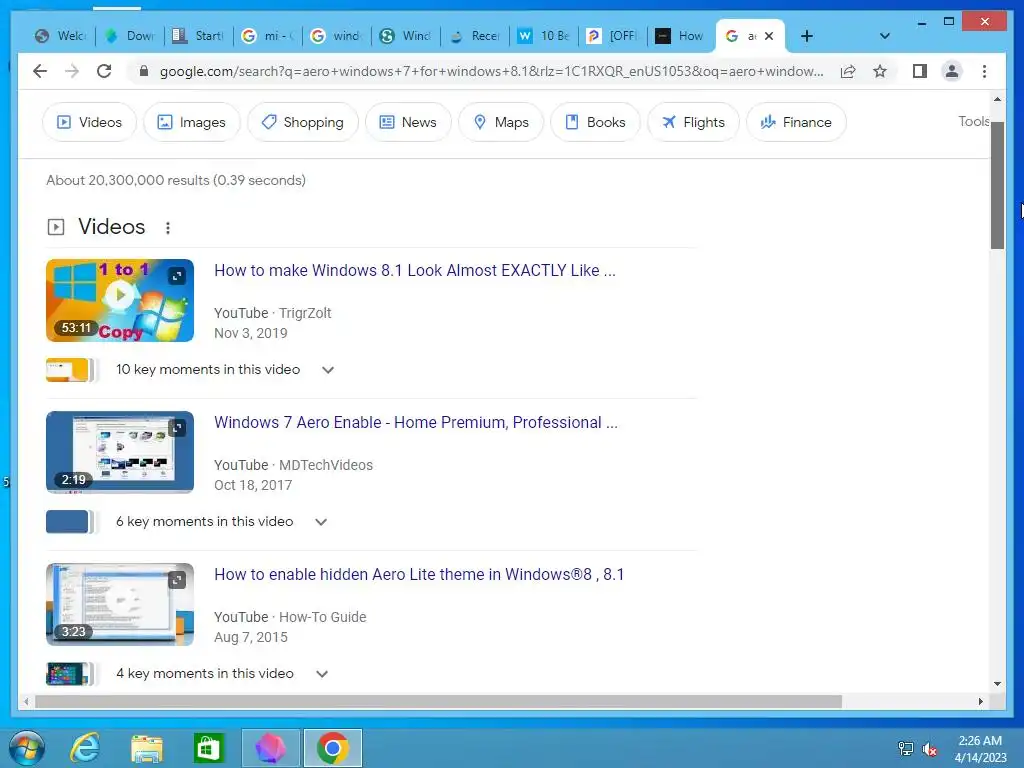
Task: Filter results by Books
Action: pos(595,122)
